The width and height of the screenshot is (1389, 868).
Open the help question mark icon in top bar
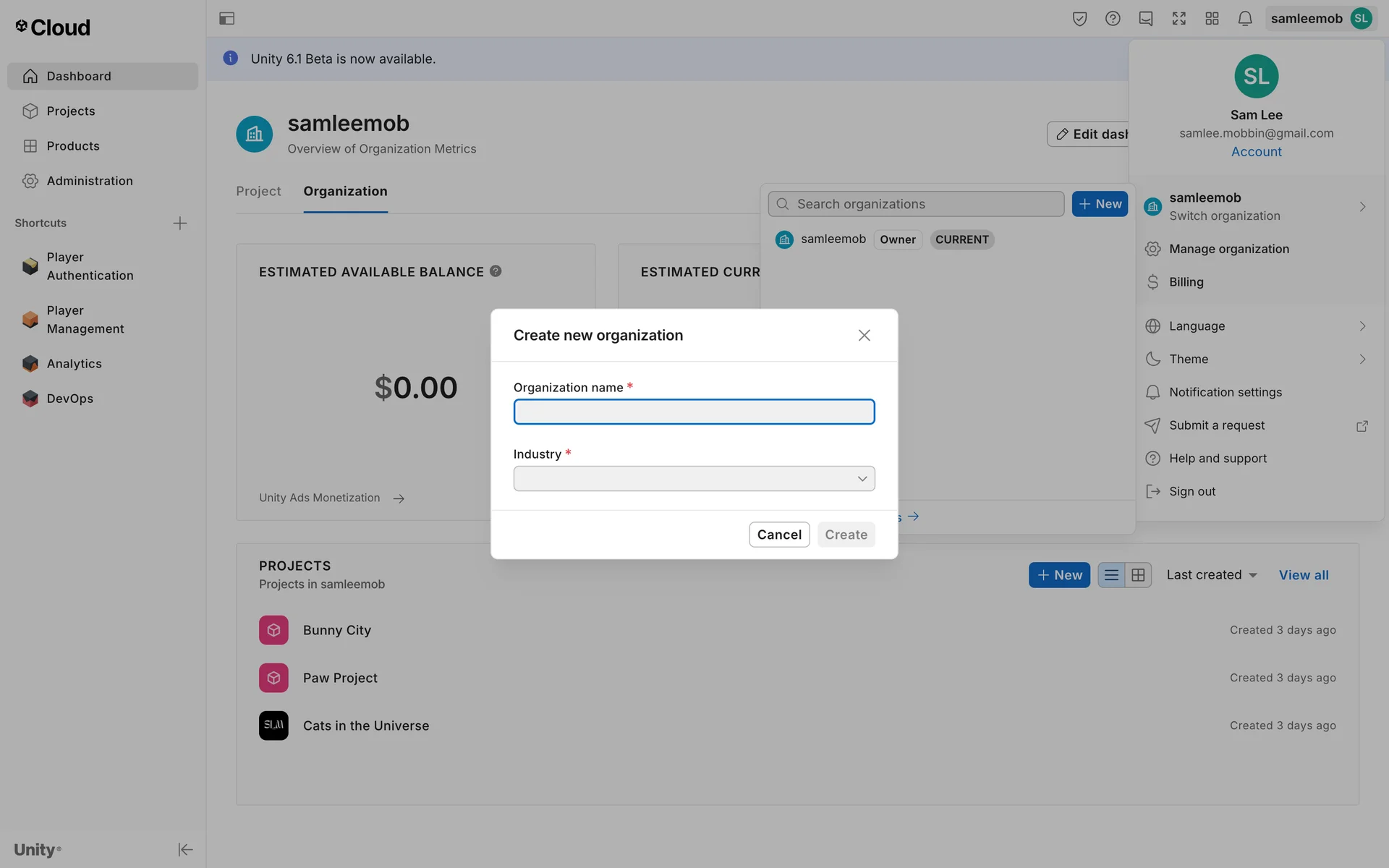[x=1113, y=19]
